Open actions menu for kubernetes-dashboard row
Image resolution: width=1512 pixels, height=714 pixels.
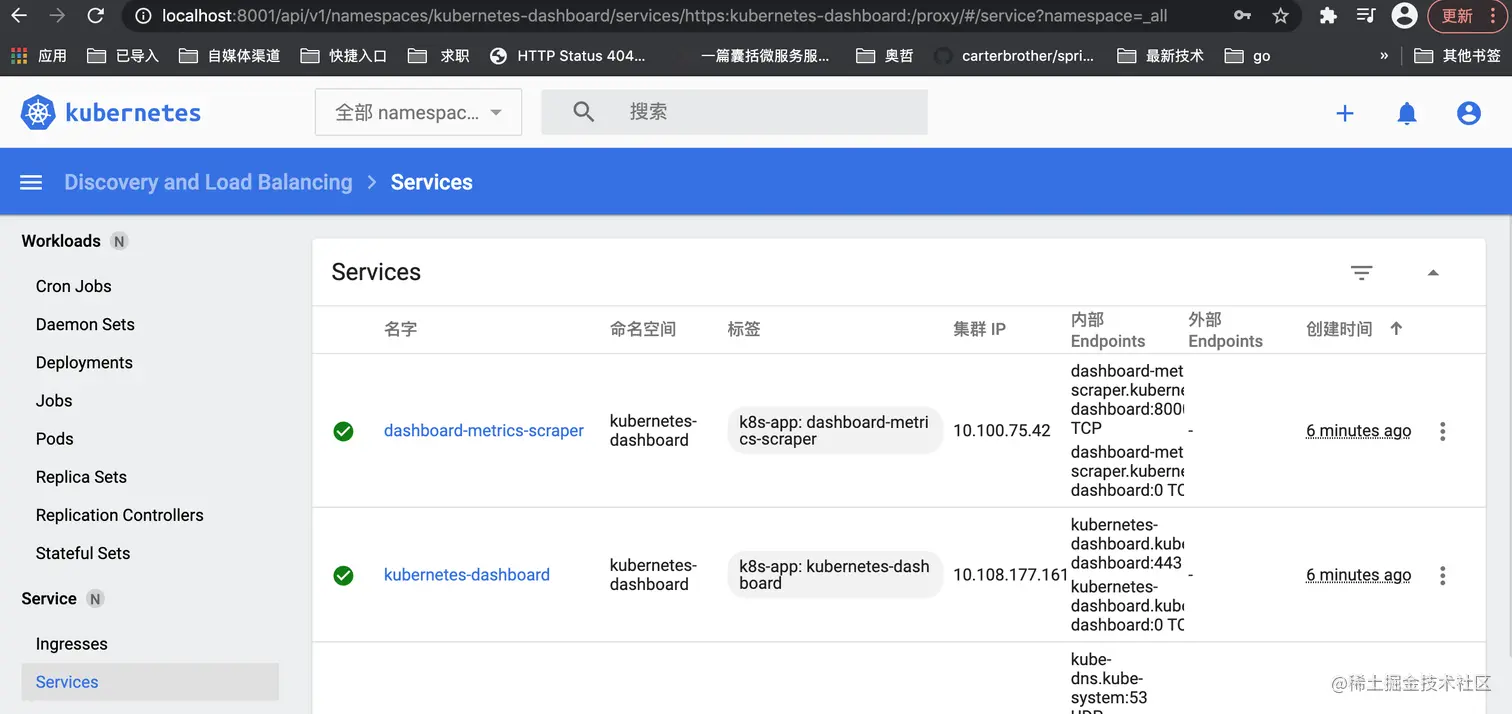click(1442, 575)
